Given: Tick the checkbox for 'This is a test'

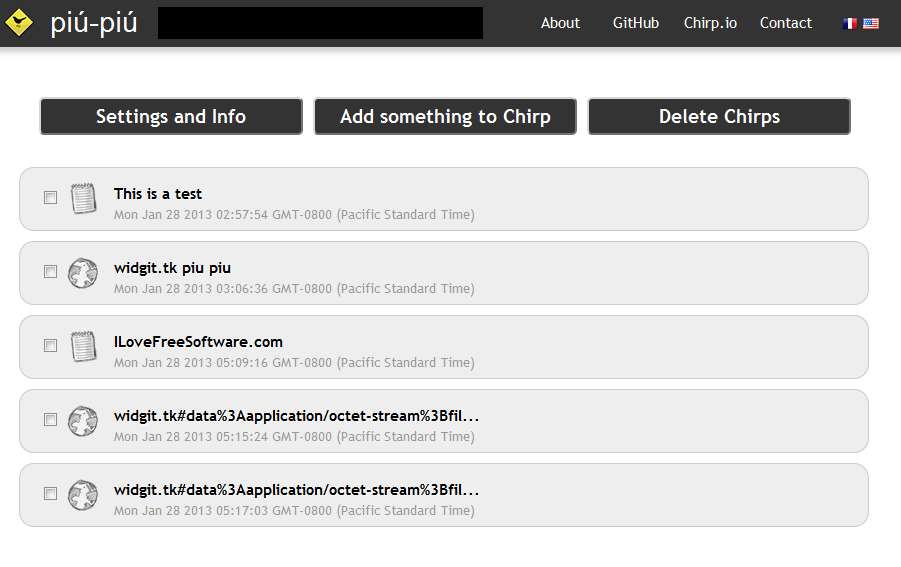Looking at the screenshot, I should pyautogui.click(x=50, y=198).
